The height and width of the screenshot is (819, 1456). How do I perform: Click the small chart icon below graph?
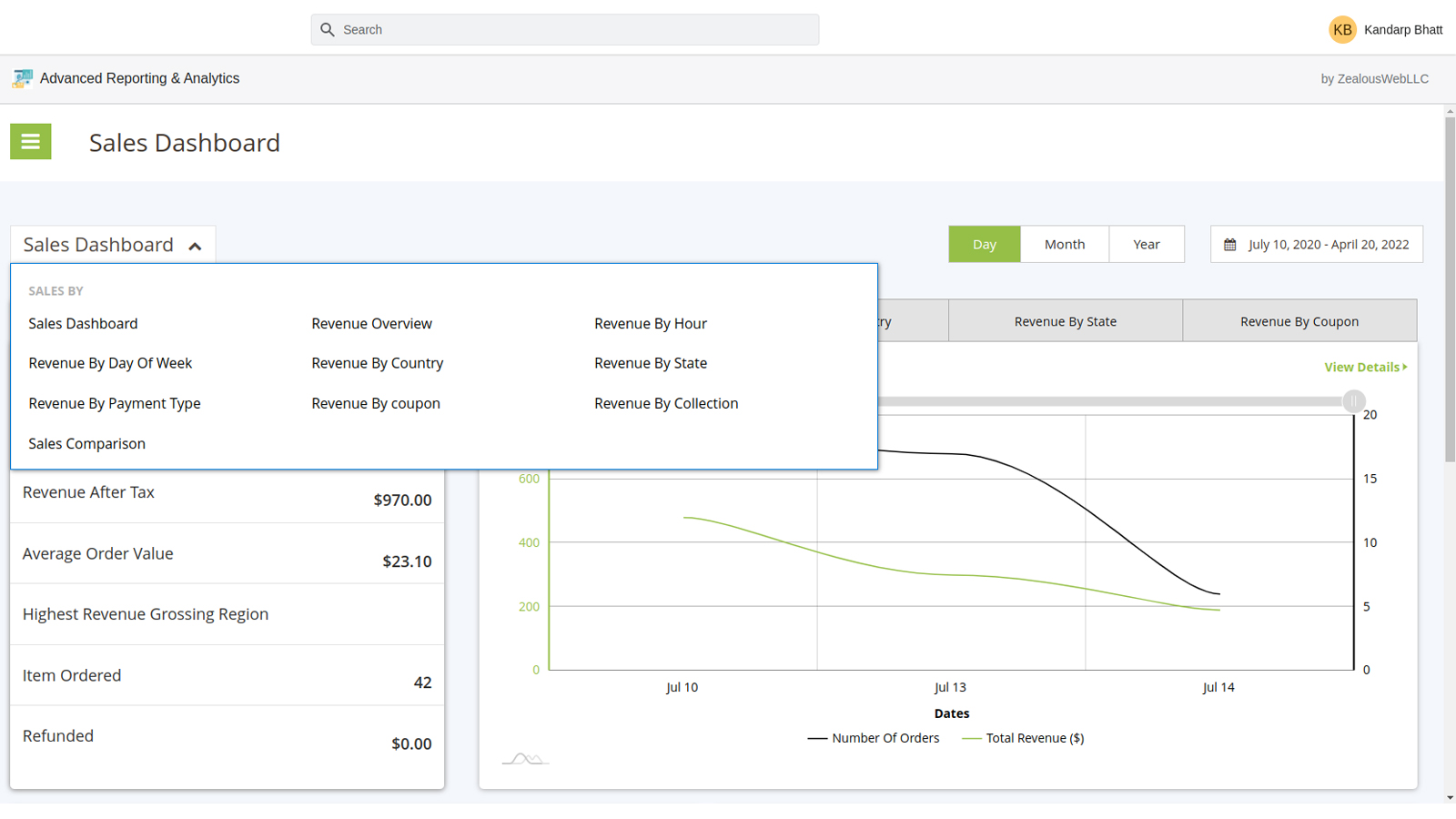[525, 758]
